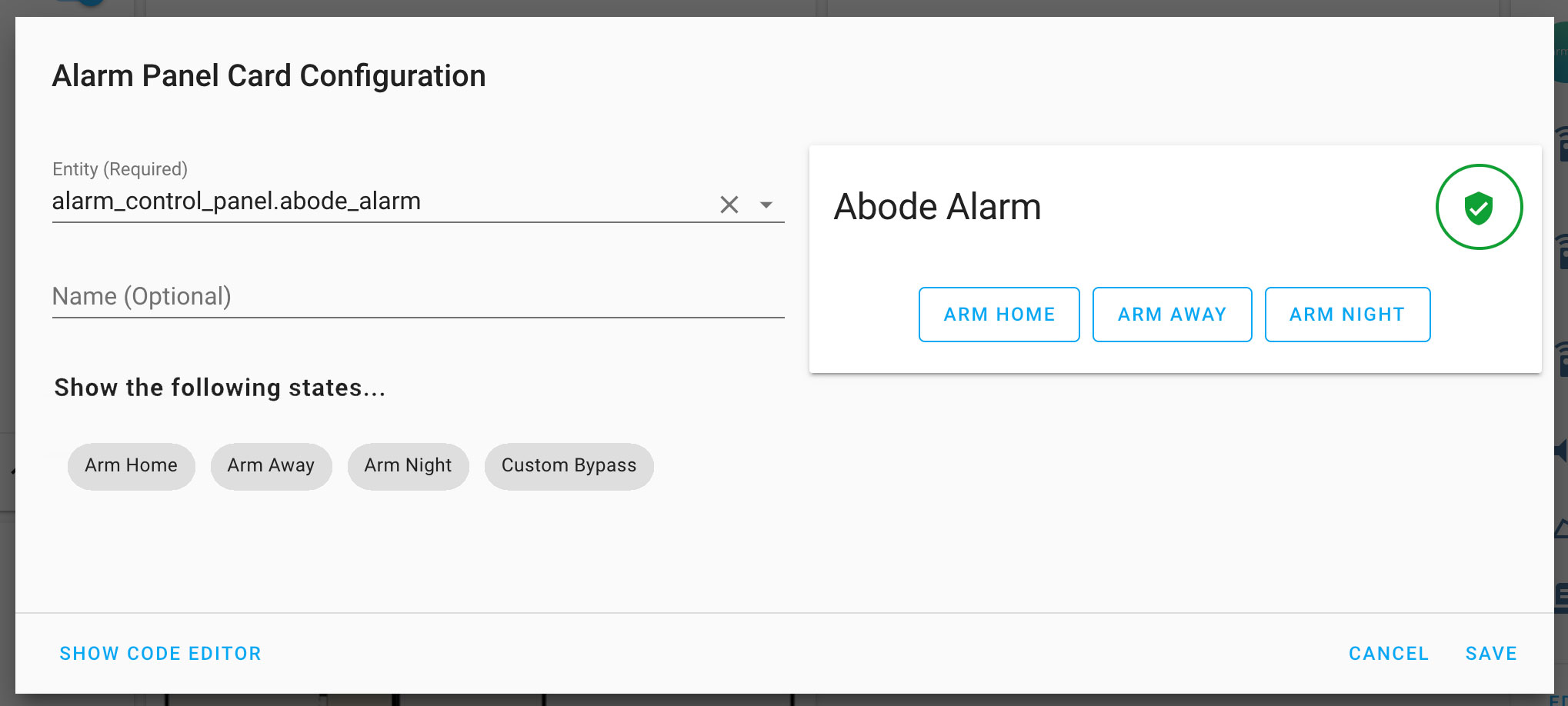Click the Alarm Panel Card Configuration heading
Viewport: 1568px width, 706px height.
pyautogui.click(x=269, y=76)
